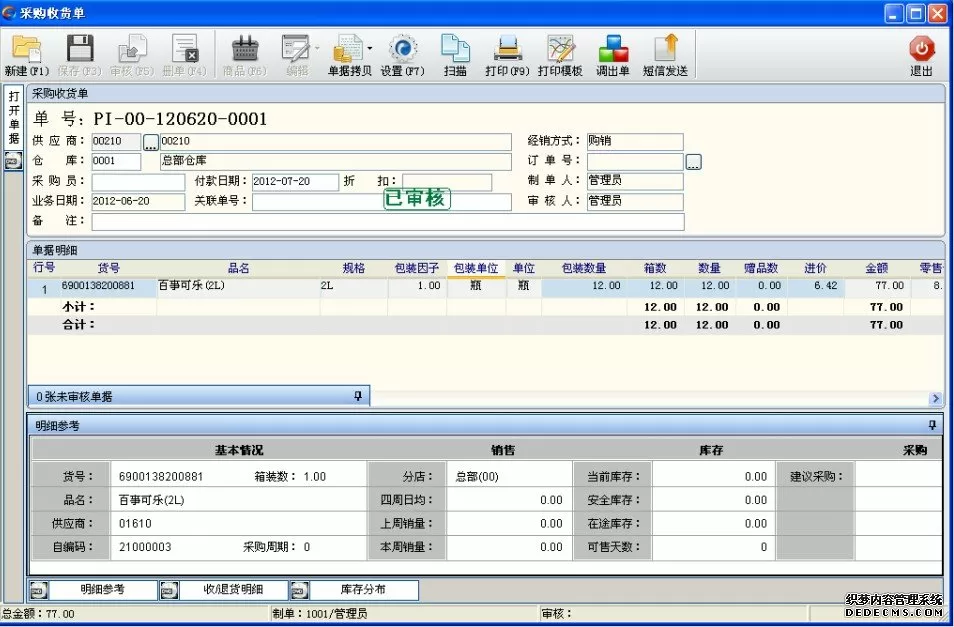Open 设置 (F7) settings in toolbar
This screenshot has width=954, height=627.
(x=402, y=50)
